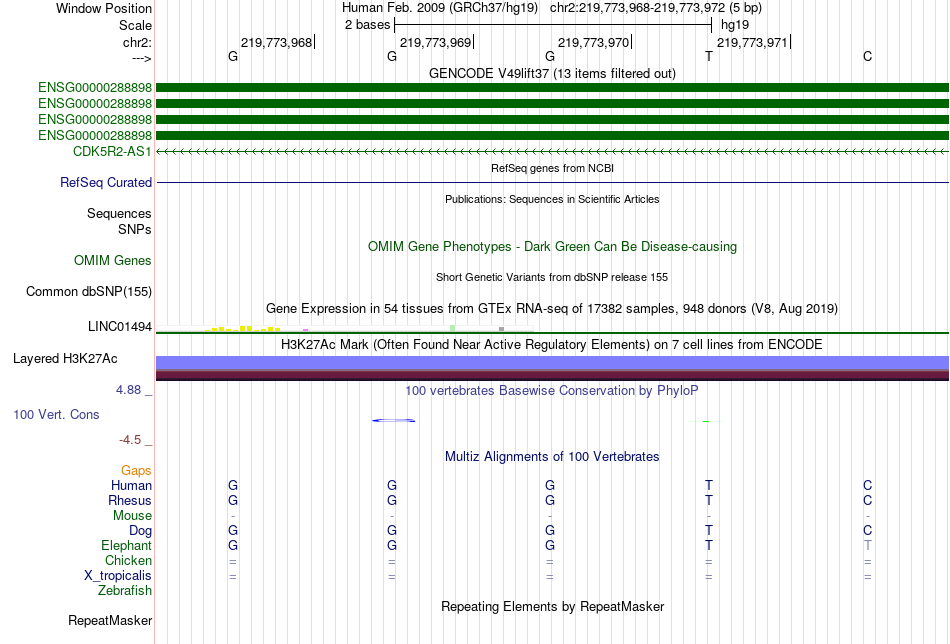Click the ---> base direction arrow label
This screenshot has width=950, height=644.
click(x=141, y=58)
